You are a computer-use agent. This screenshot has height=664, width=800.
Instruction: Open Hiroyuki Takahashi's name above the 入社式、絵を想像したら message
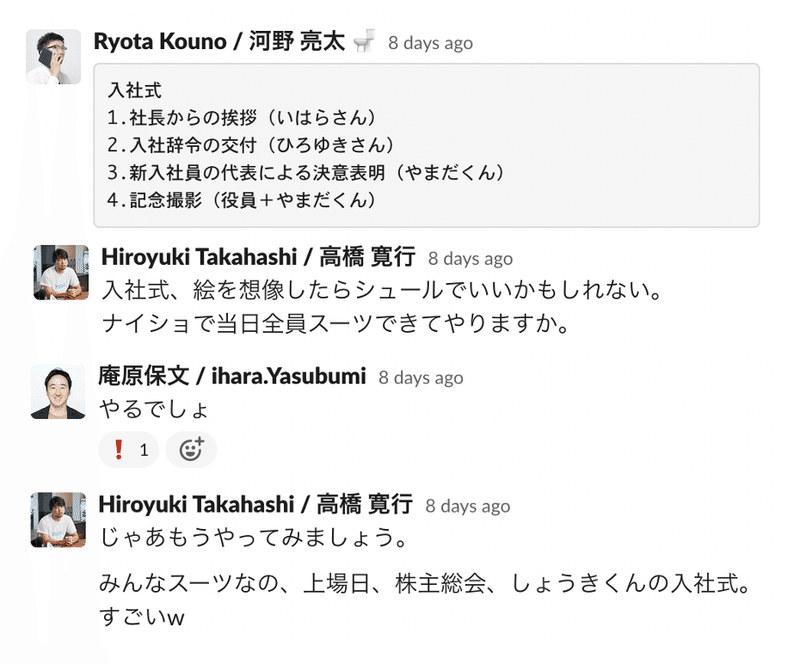point(258,257)
